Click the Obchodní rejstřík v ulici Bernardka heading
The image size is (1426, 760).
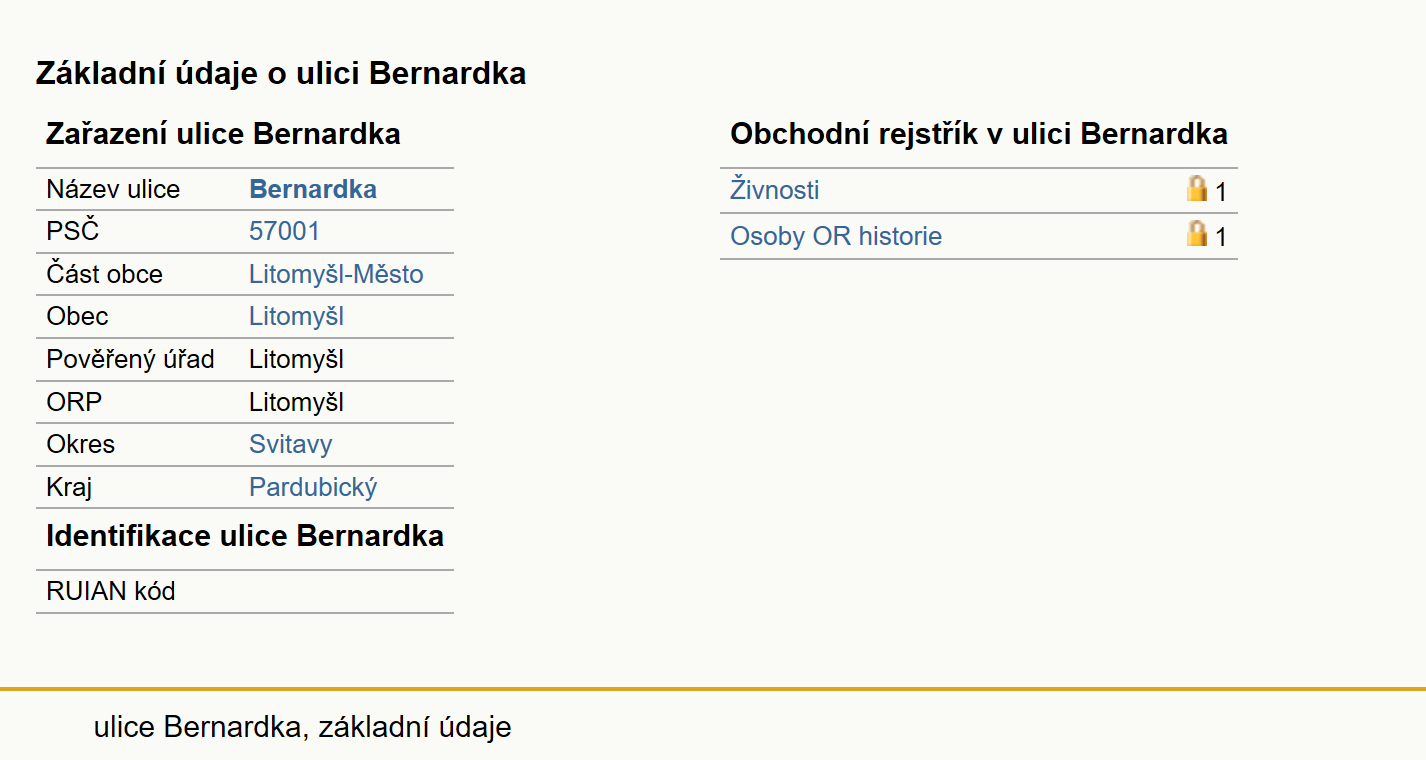[979, 134]
